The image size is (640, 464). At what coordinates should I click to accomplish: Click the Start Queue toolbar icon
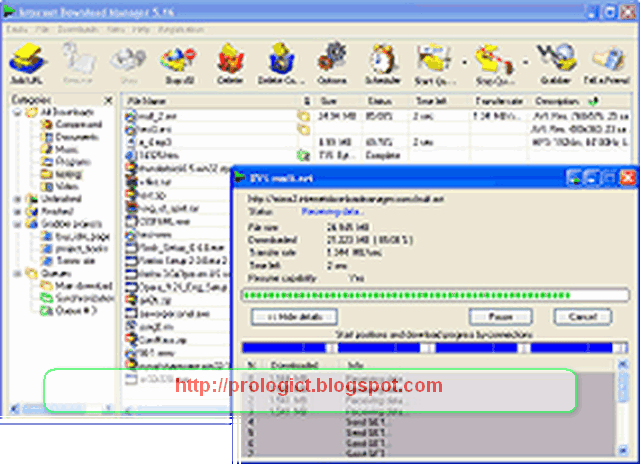(434, 64)
